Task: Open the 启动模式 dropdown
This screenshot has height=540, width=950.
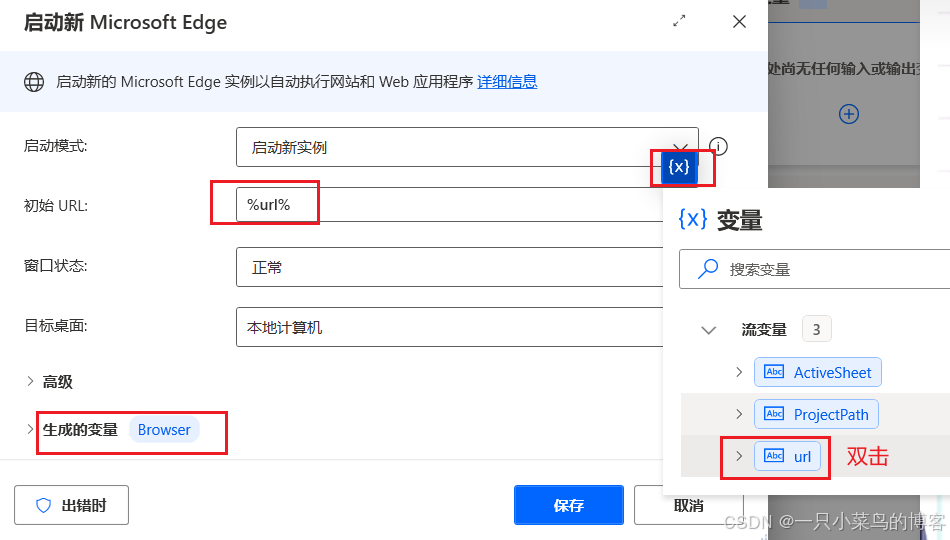Action: pyautogui.click(x=467, y=147)
